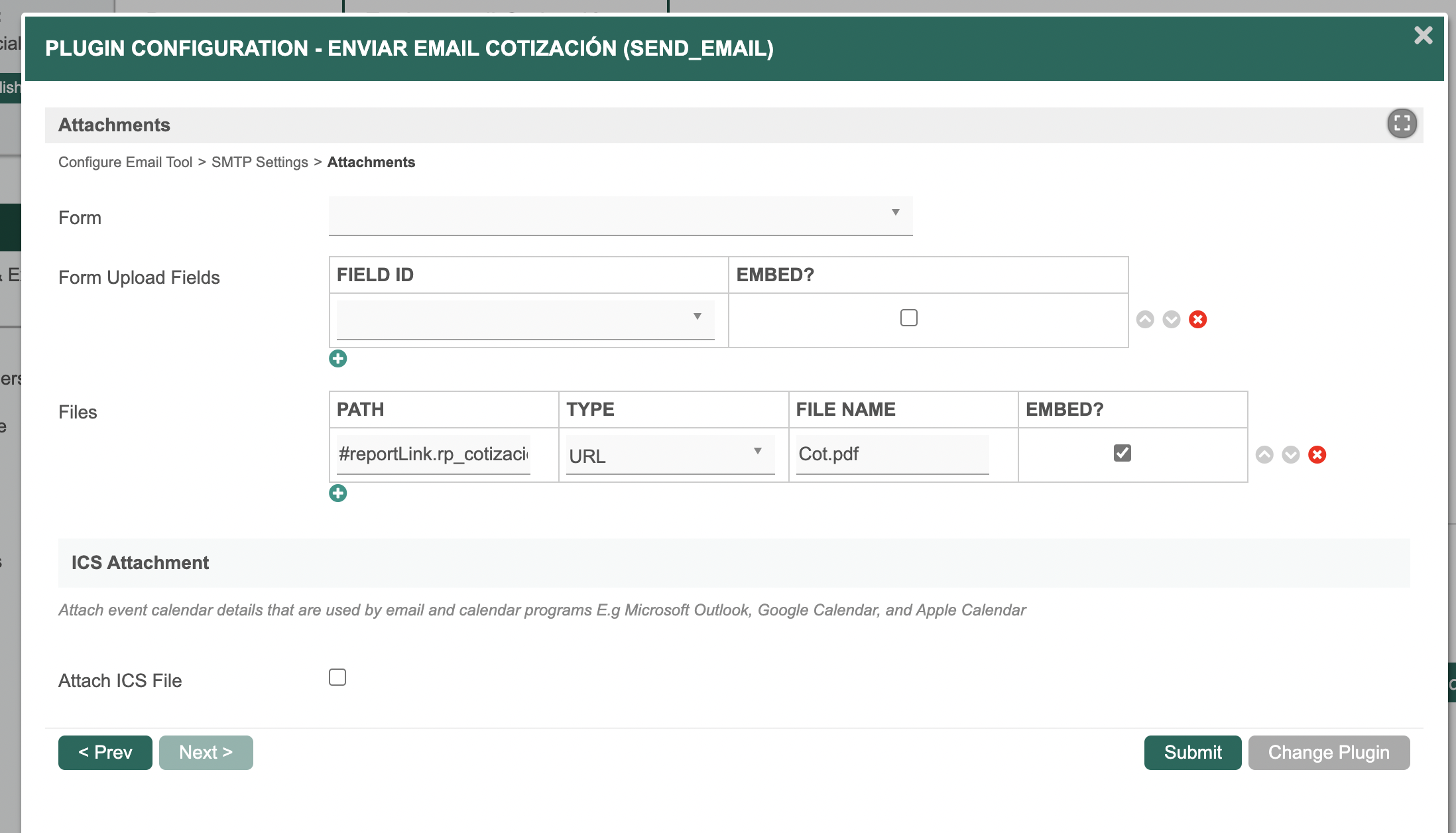Move Form Upload Fields row up
1456x833 pixels.
pos(1145,320)
